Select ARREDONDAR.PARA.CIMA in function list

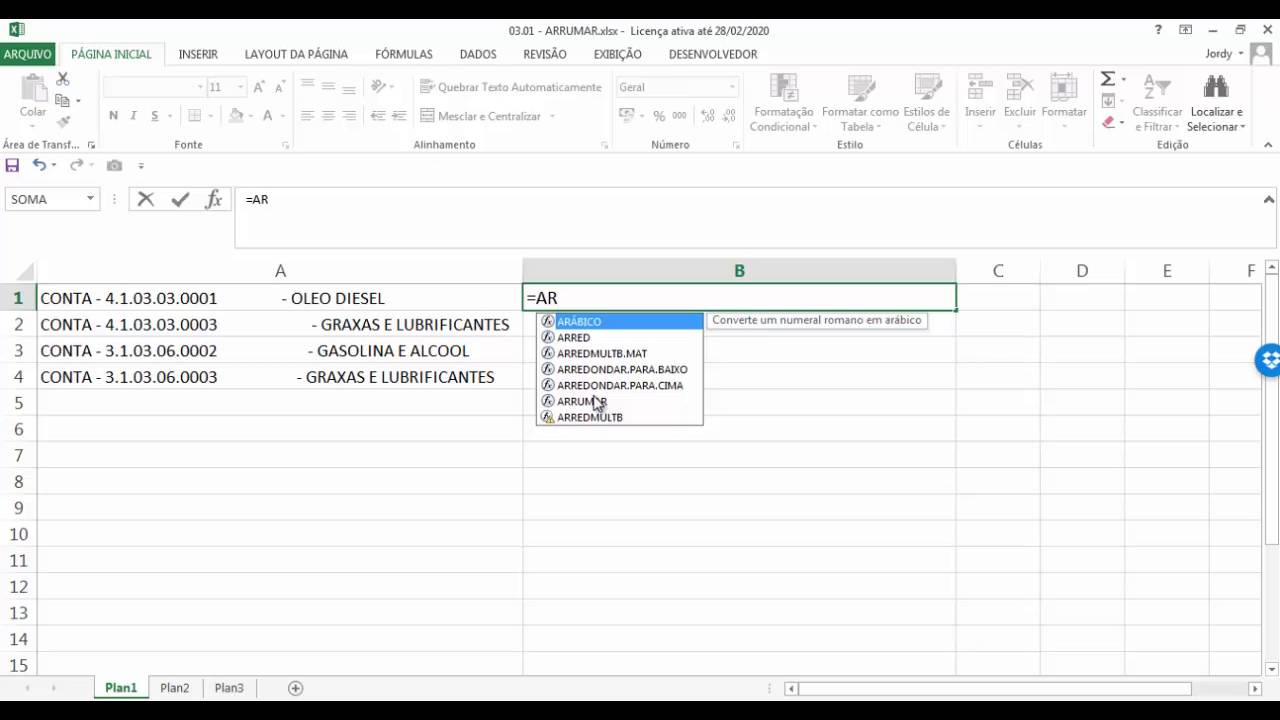coord(620,385)
